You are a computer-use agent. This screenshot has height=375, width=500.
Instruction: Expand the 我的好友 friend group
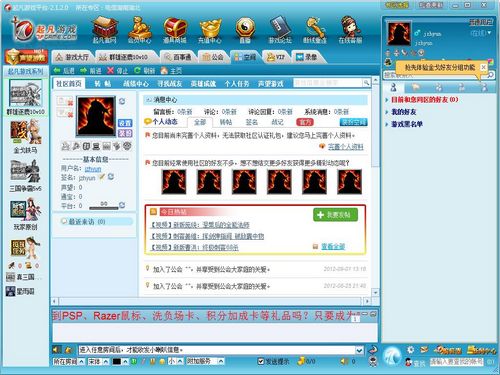click(403, 112)
